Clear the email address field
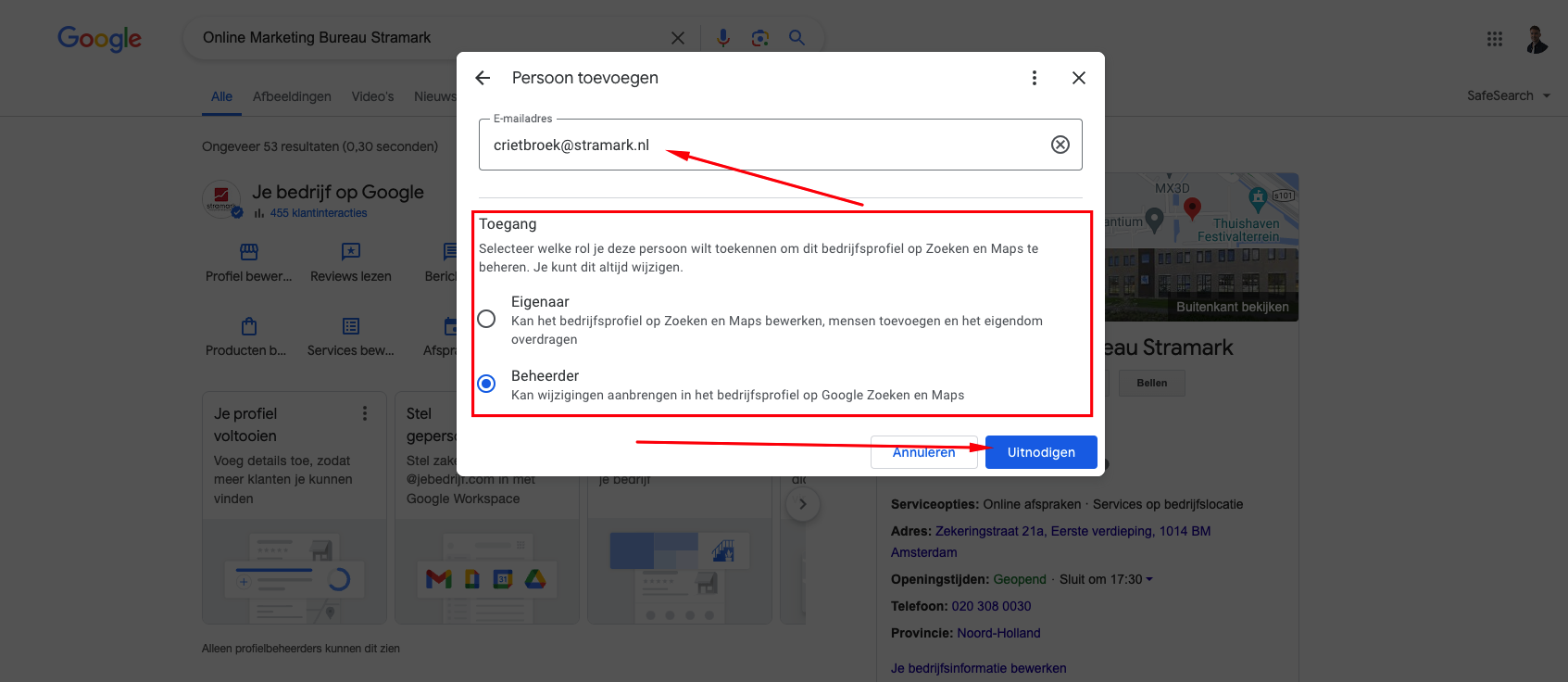Image resolution: width=1568 pixels, height=682 pixels. pos(1060,145)
